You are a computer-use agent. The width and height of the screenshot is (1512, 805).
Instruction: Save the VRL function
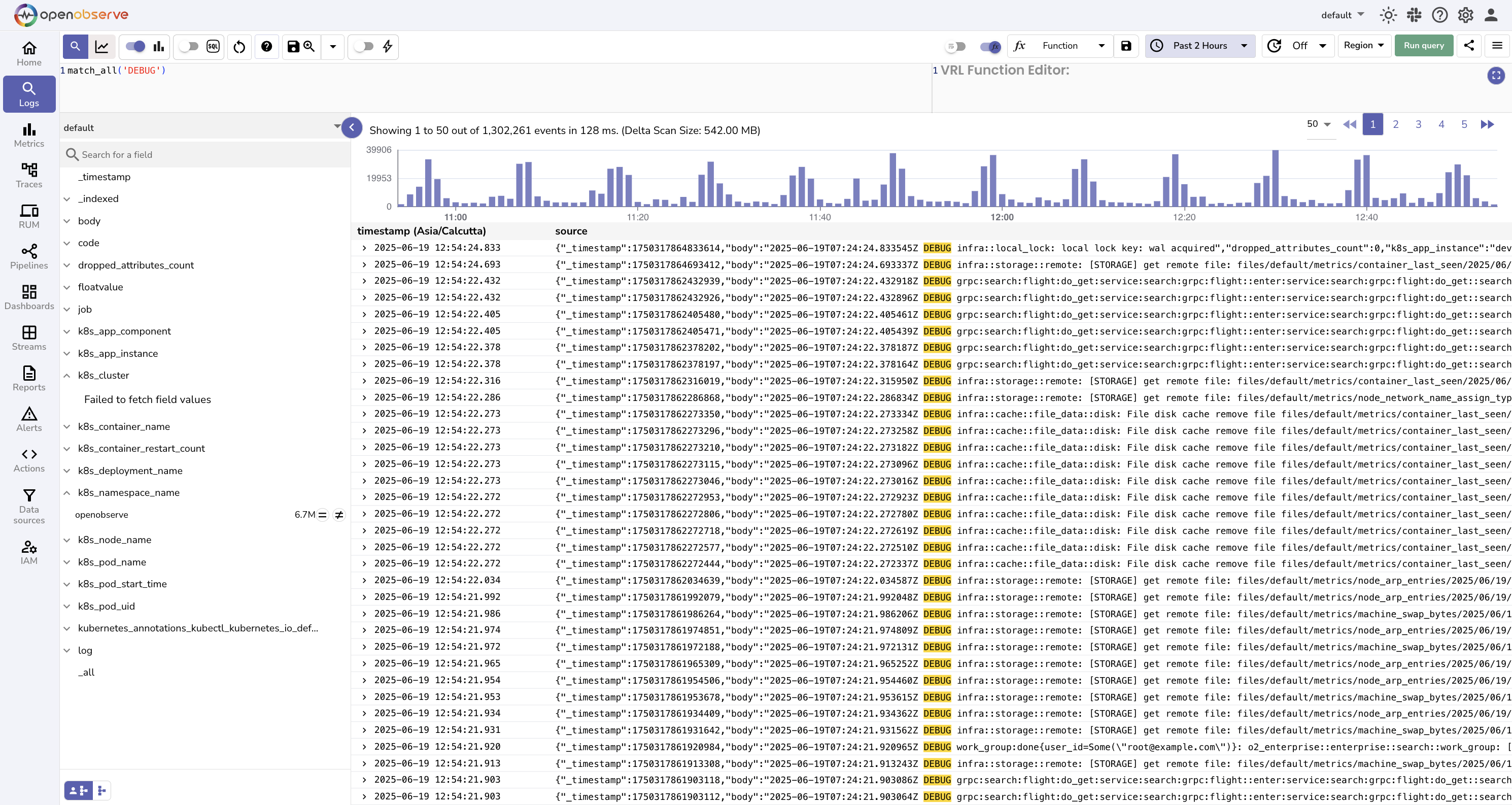point(1126,46)
